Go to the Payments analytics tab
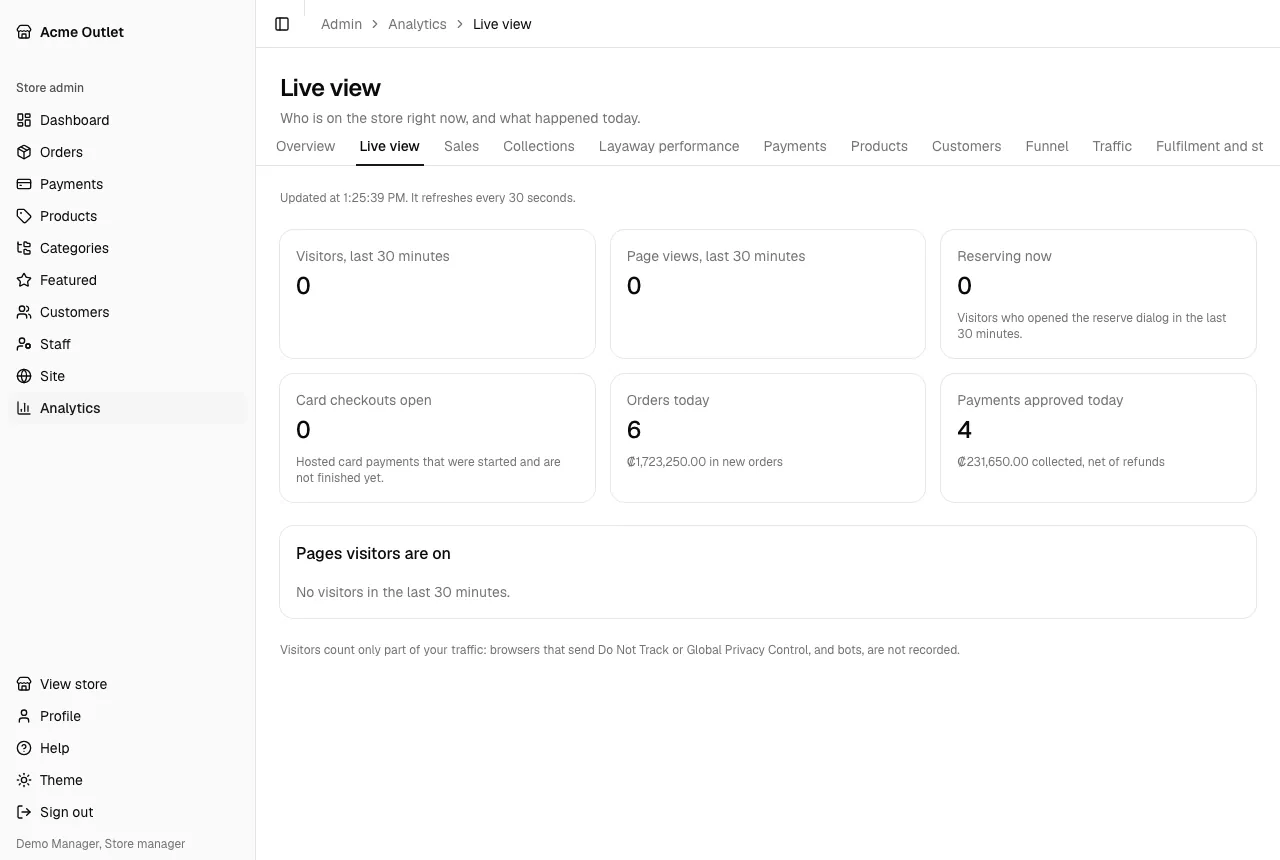Viewport: 1280px width, 860px height. coord(795,146)
